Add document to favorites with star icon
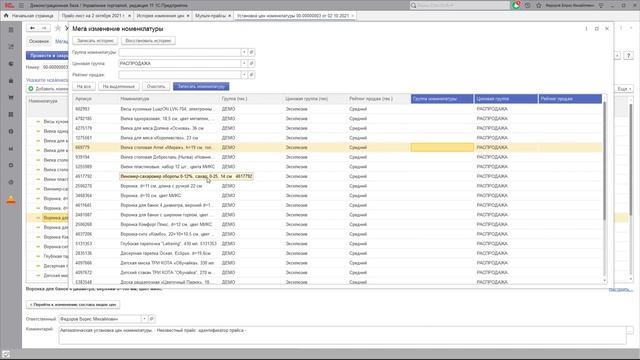 58,28
